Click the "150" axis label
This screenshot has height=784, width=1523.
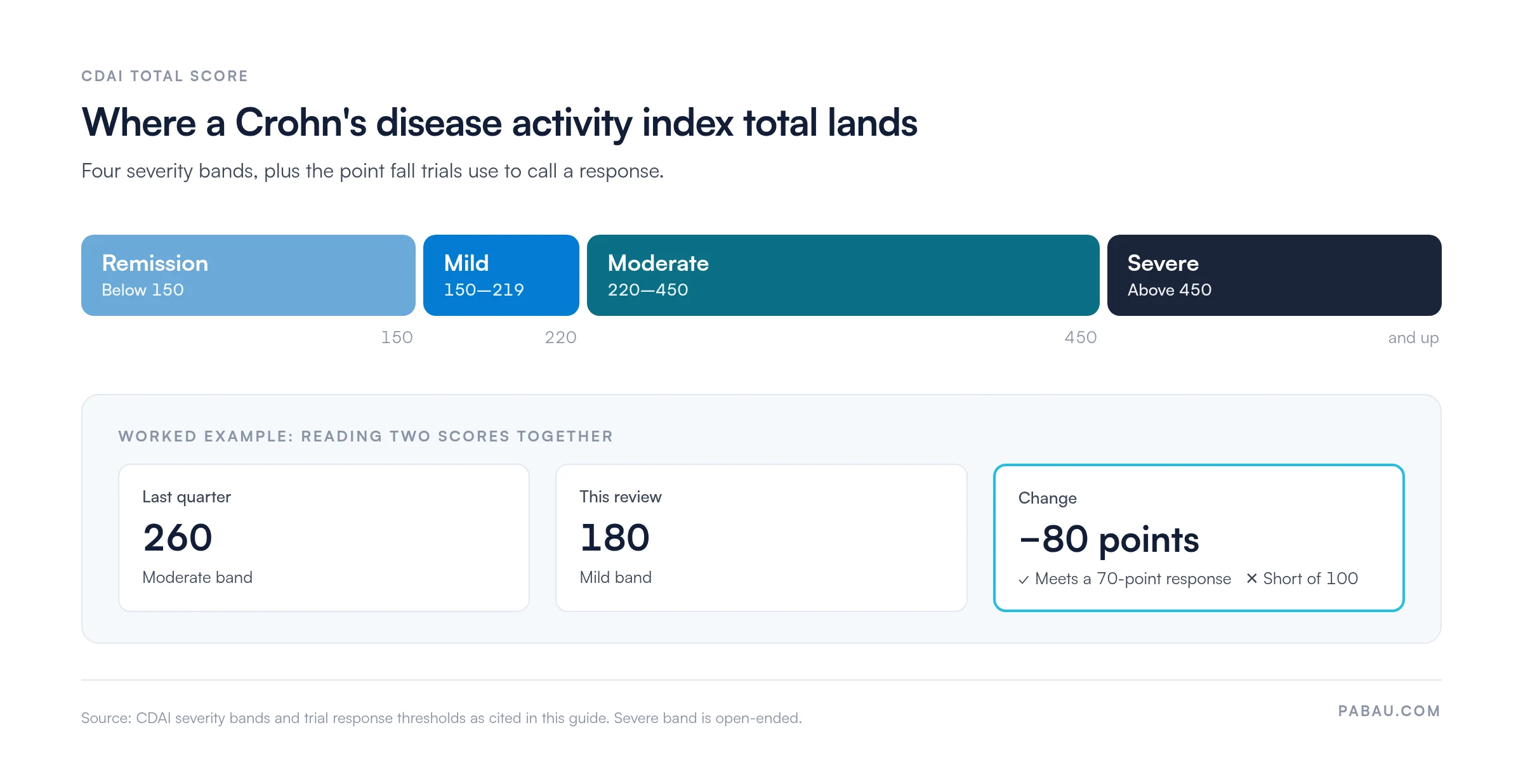pos(397,337)
